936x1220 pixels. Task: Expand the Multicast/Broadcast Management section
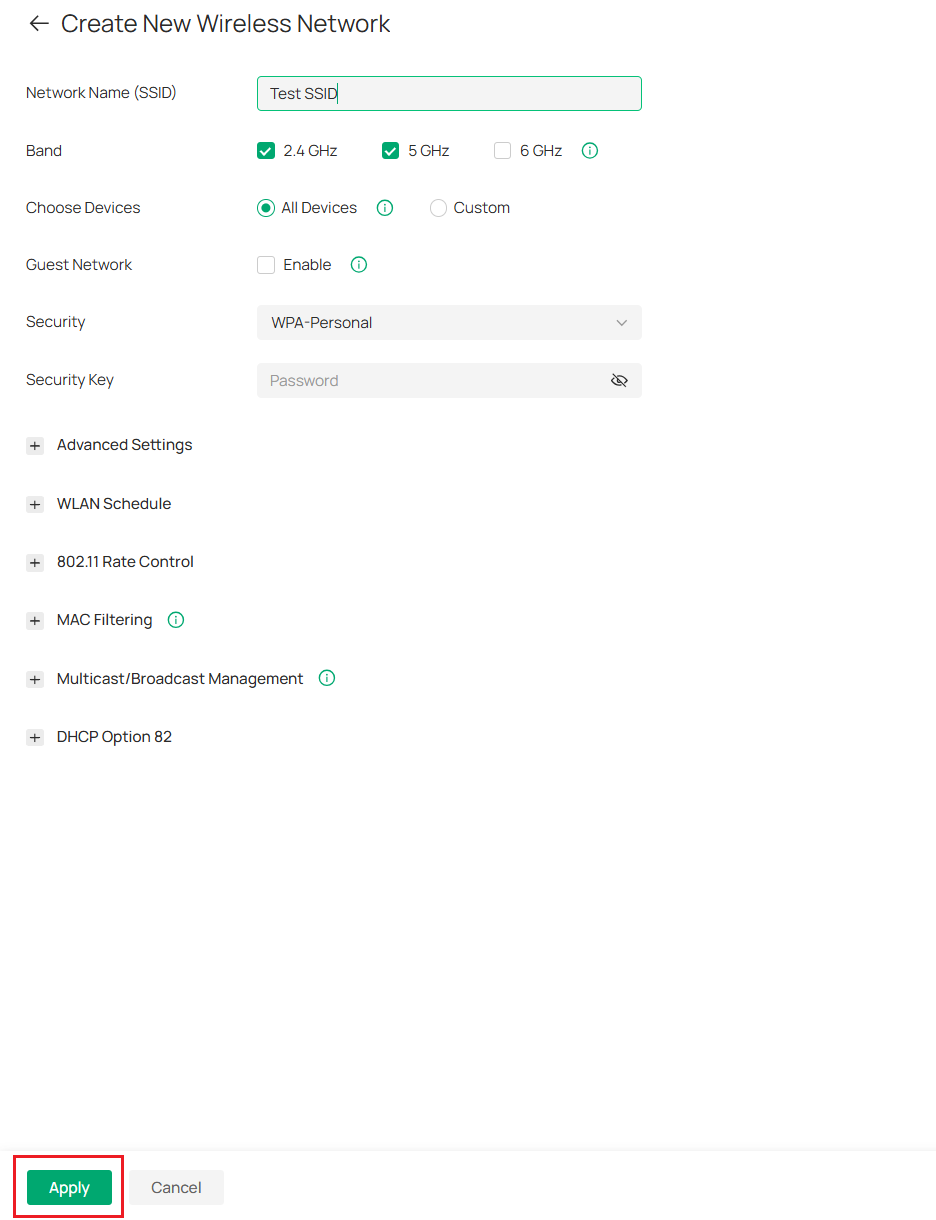35,680
